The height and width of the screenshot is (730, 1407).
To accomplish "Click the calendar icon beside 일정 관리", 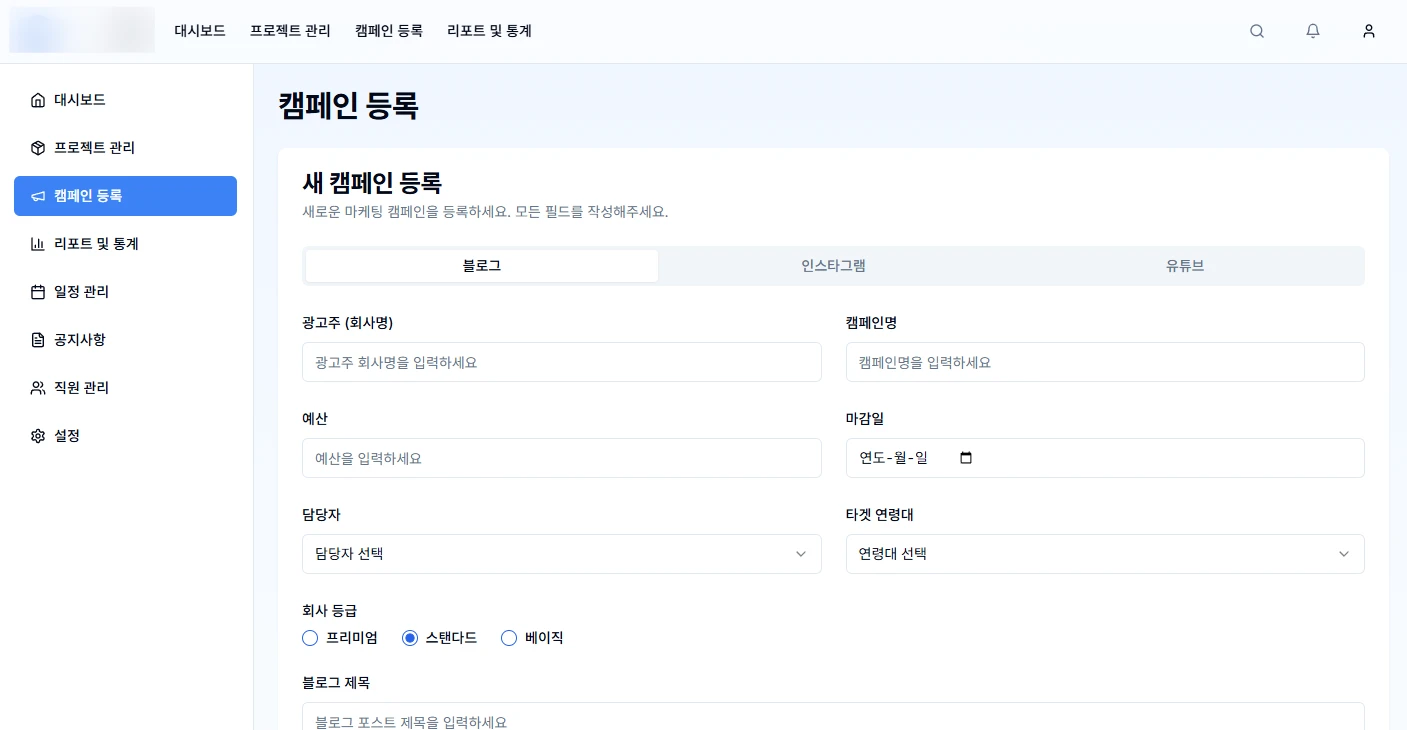I will pos(38,292).
